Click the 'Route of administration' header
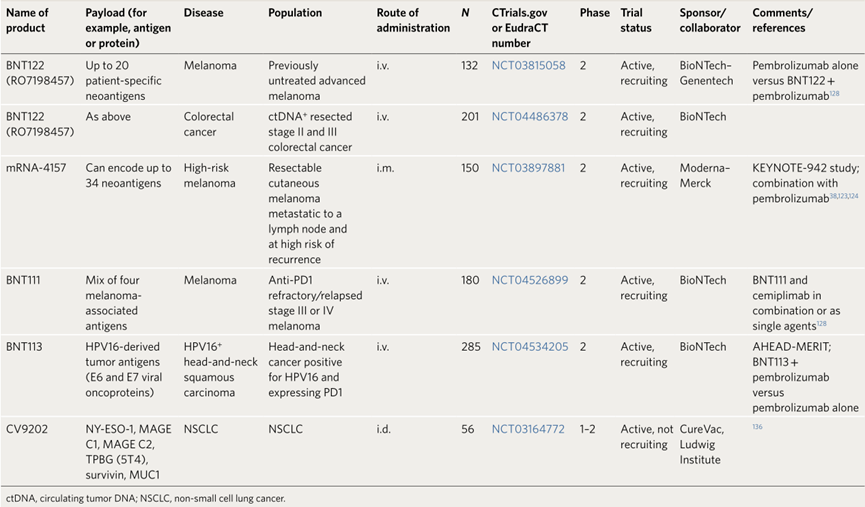Image resolution: width=865 pixels, height=507 pixels. tap(413, 20)
